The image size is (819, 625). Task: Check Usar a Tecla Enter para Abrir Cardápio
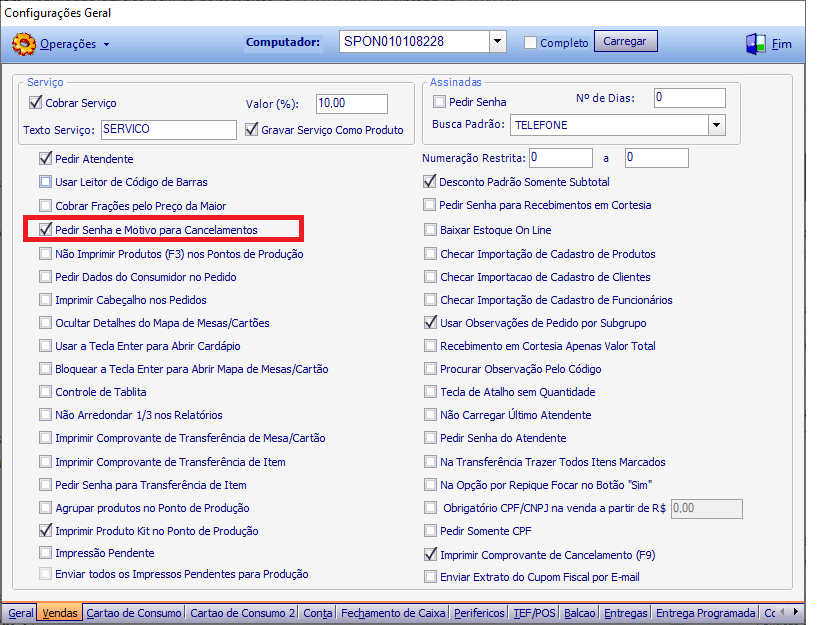pyautogui.click(x=45, y=346)
